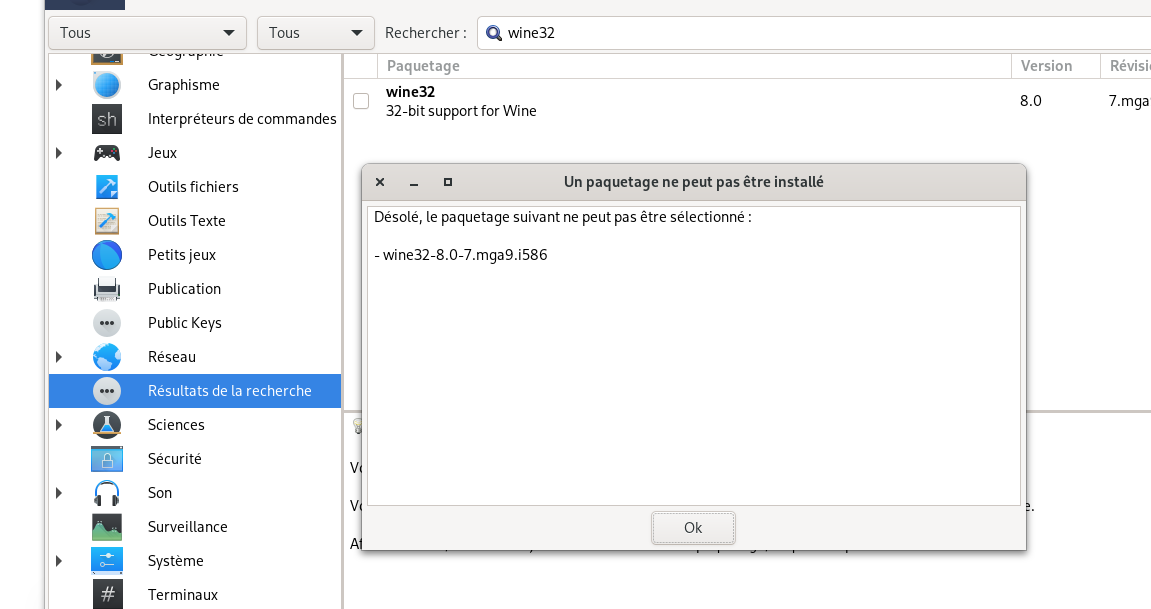Click the Sciences flask icon
Image resolution: width=1151 pixels, height=609 pixels.
click(x=106, y=425)
